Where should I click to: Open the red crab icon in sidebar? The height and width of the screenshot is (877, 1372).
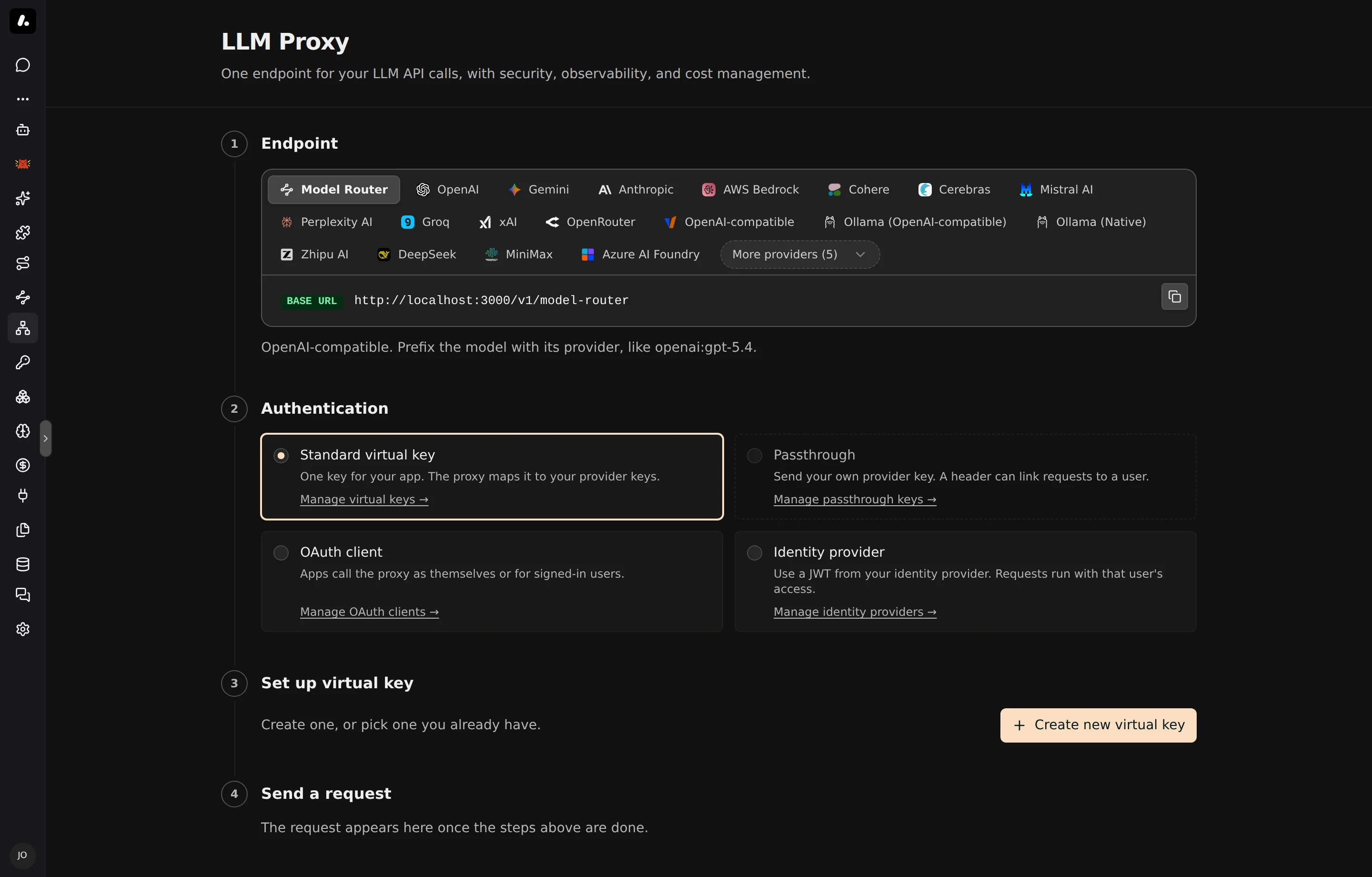click(x=23, y=164)
